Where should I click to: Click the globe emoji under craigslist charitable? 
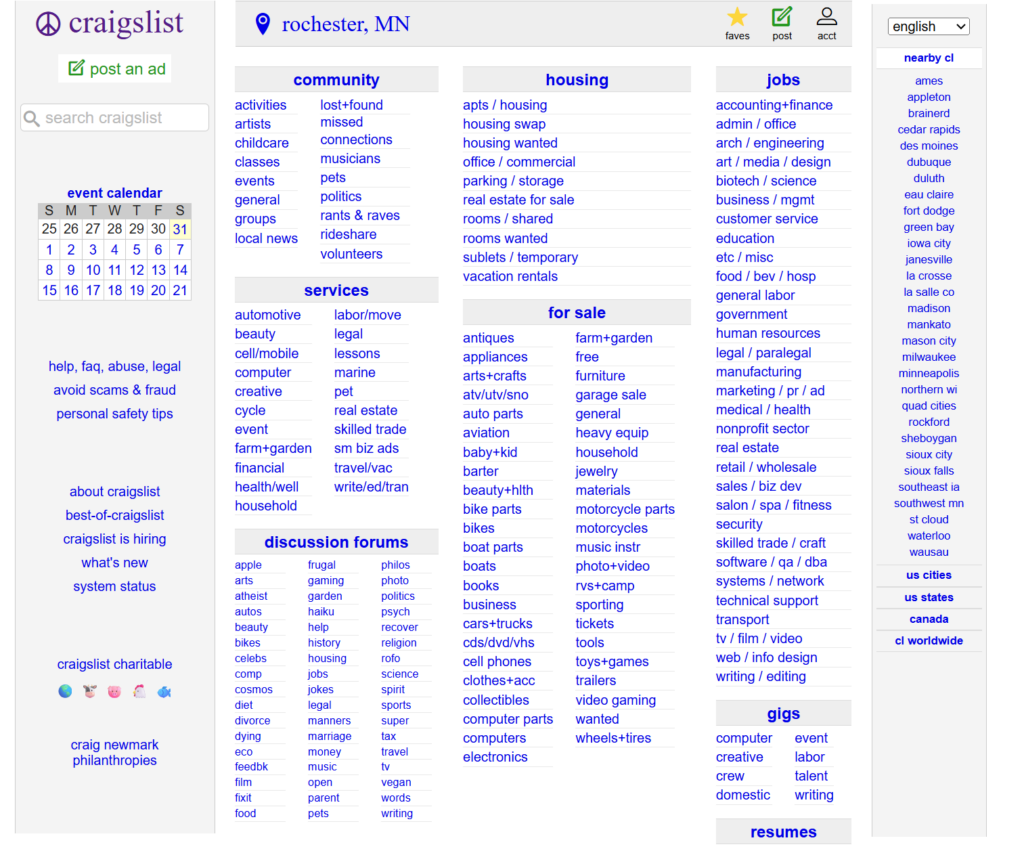(65, 691)
